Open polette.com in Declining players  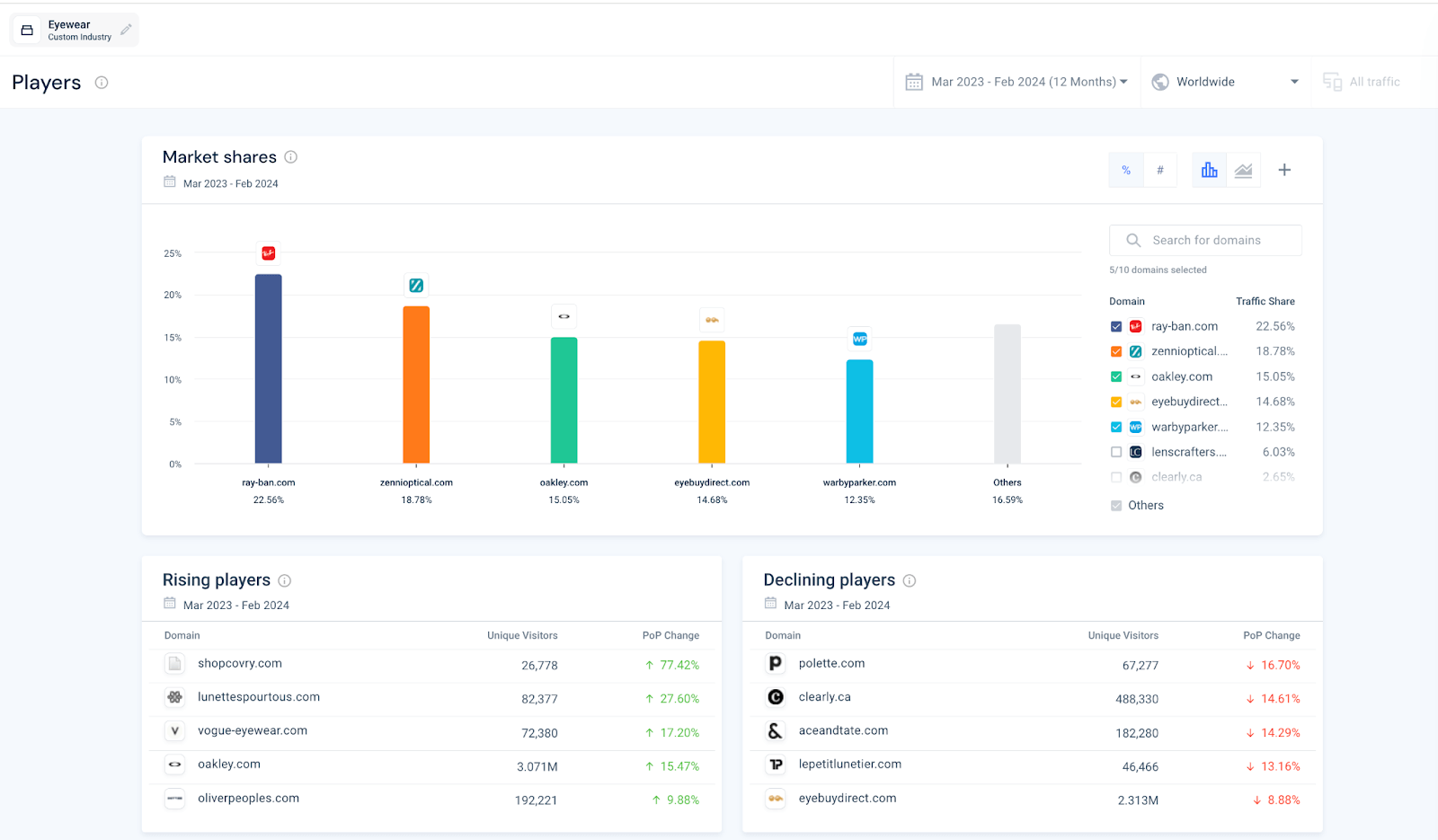coord(831,664)
